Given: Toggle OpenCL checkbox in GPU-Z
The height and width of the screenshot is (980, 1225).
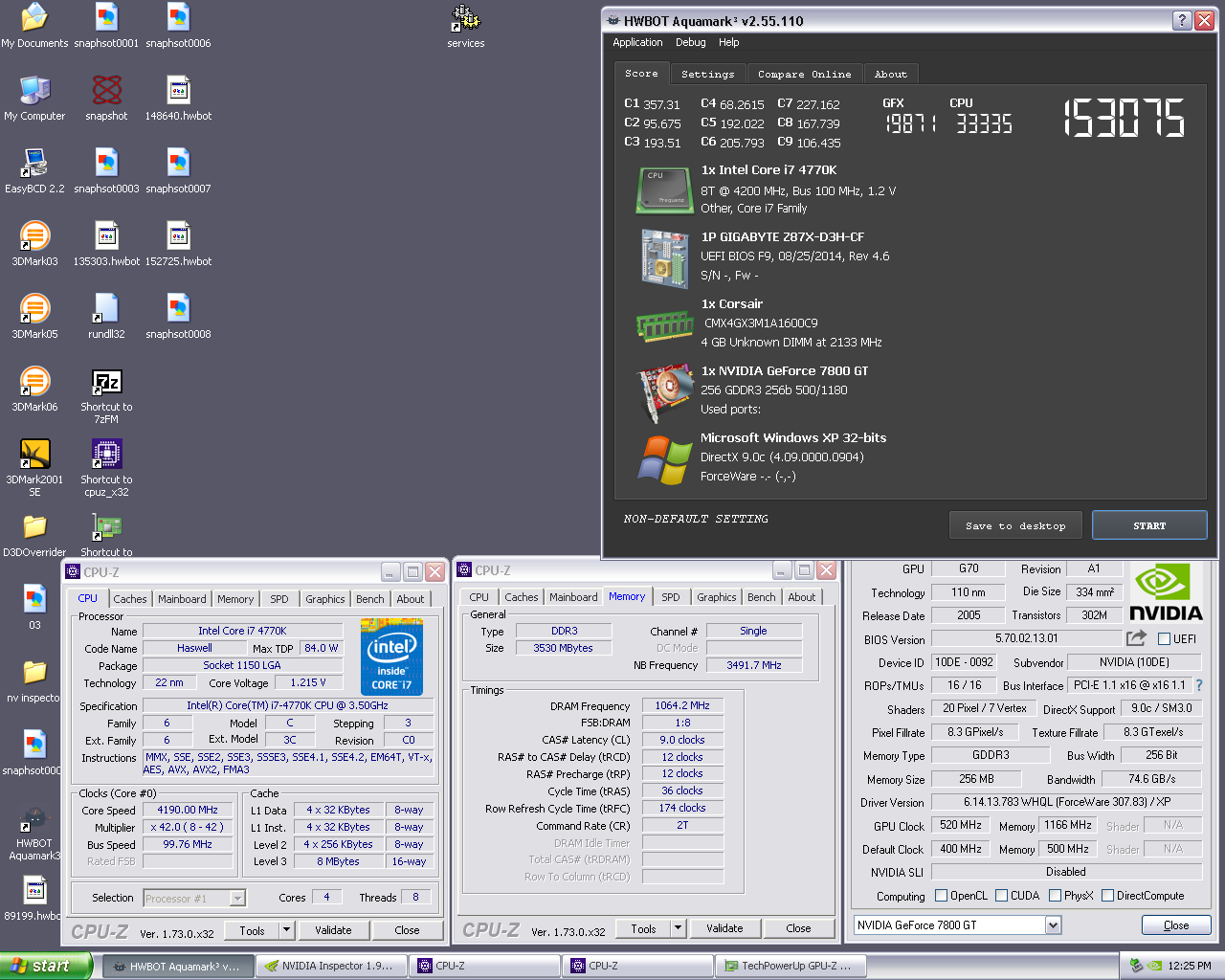Looking at the screenshot, I should point(941,896).
